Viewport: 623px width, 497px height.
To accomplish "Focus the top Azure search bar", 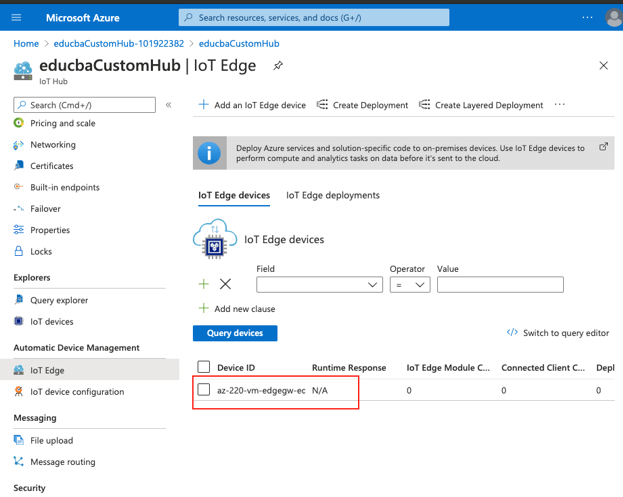I will coord(314,17).
